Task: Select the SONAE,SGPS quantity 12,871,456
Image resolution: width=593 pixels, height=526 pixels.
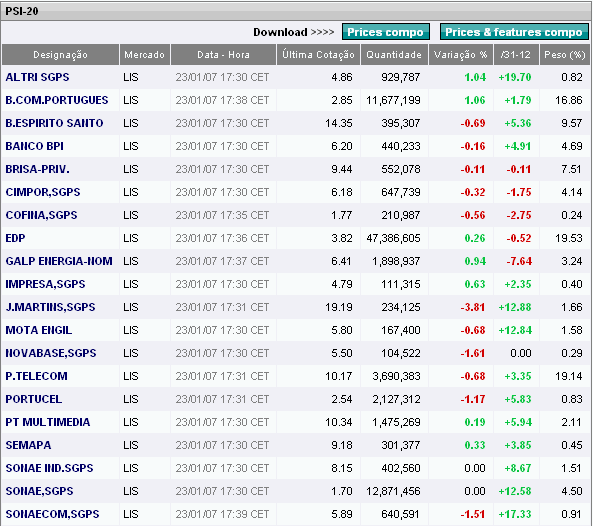Action: tap(393, 491)
